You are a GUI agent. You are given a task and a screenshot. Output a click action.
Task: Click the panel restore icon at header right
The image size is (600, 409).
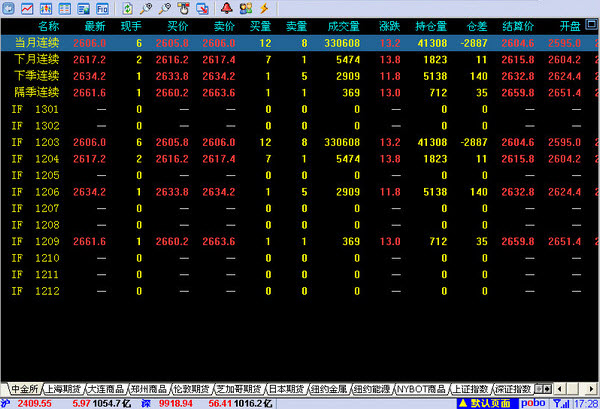coord(592,24)
